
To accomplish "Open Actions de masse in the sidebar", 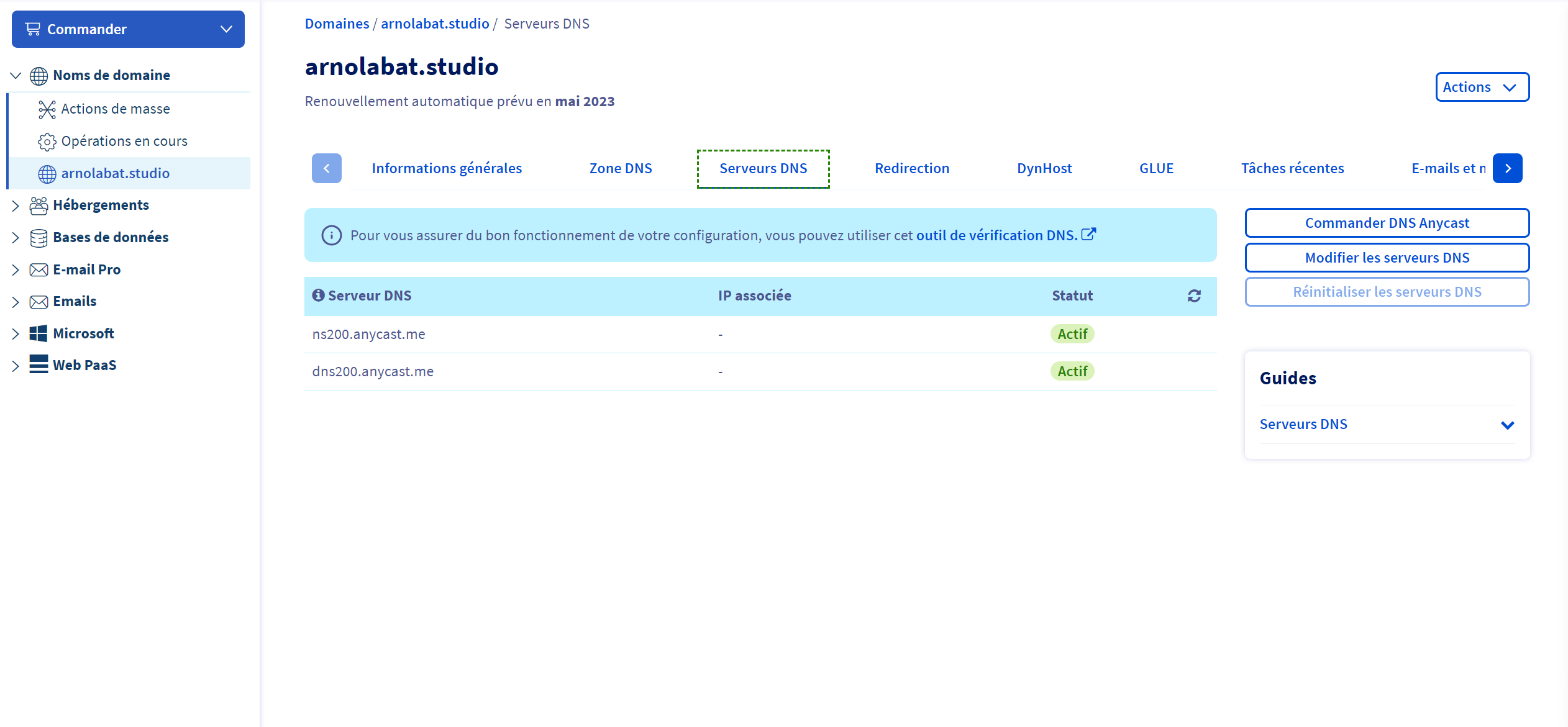I will (115, 109).
